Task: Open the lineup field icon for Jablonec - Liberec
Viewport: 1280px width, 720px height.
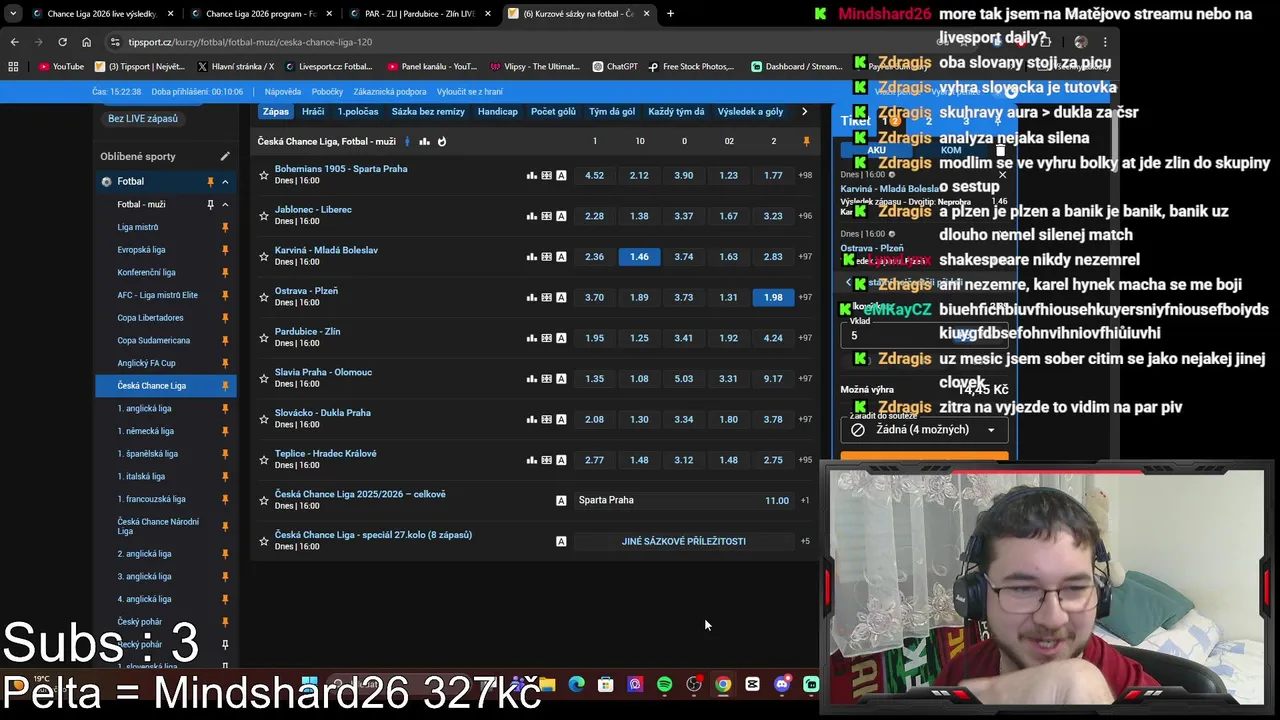Action: (546, 216)
